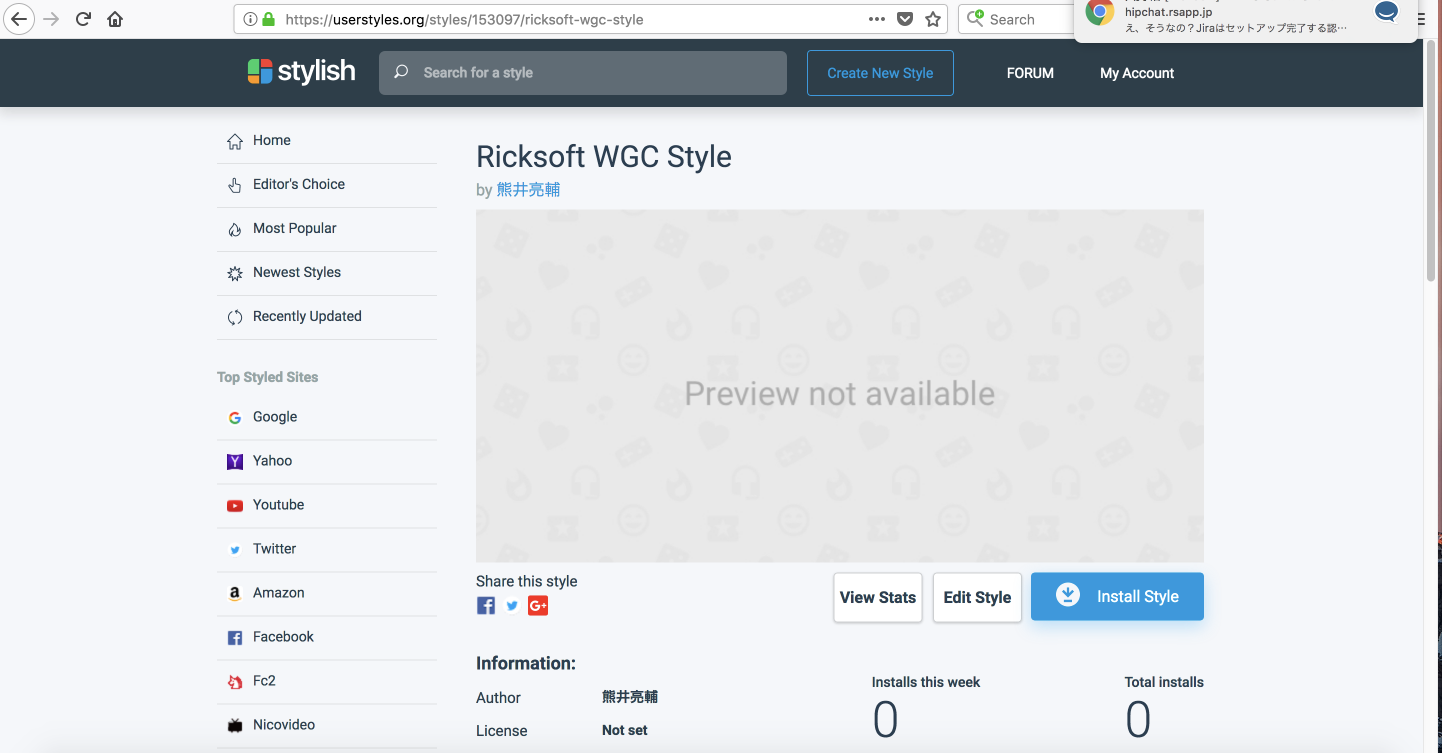Click the Amazon logo icon in sidebar

(235, 594)
